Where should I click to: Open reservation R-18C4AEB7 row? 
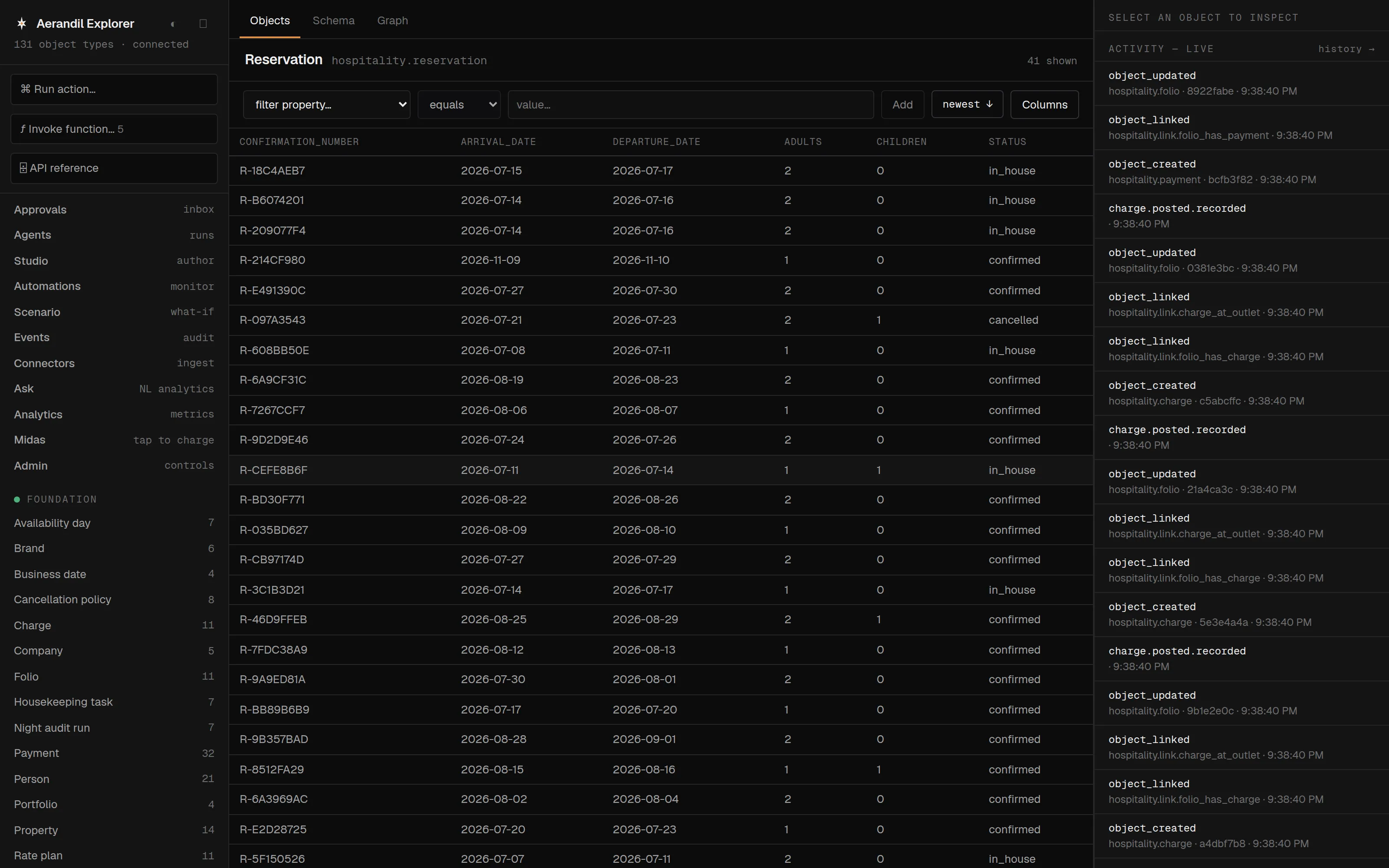tap(661, 171)
